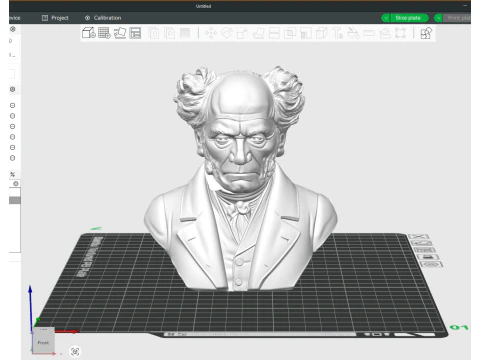This screenshot has width=480, height=360.
Task: Open plate settings icon beside plate
Action: (x=431, y=264)
